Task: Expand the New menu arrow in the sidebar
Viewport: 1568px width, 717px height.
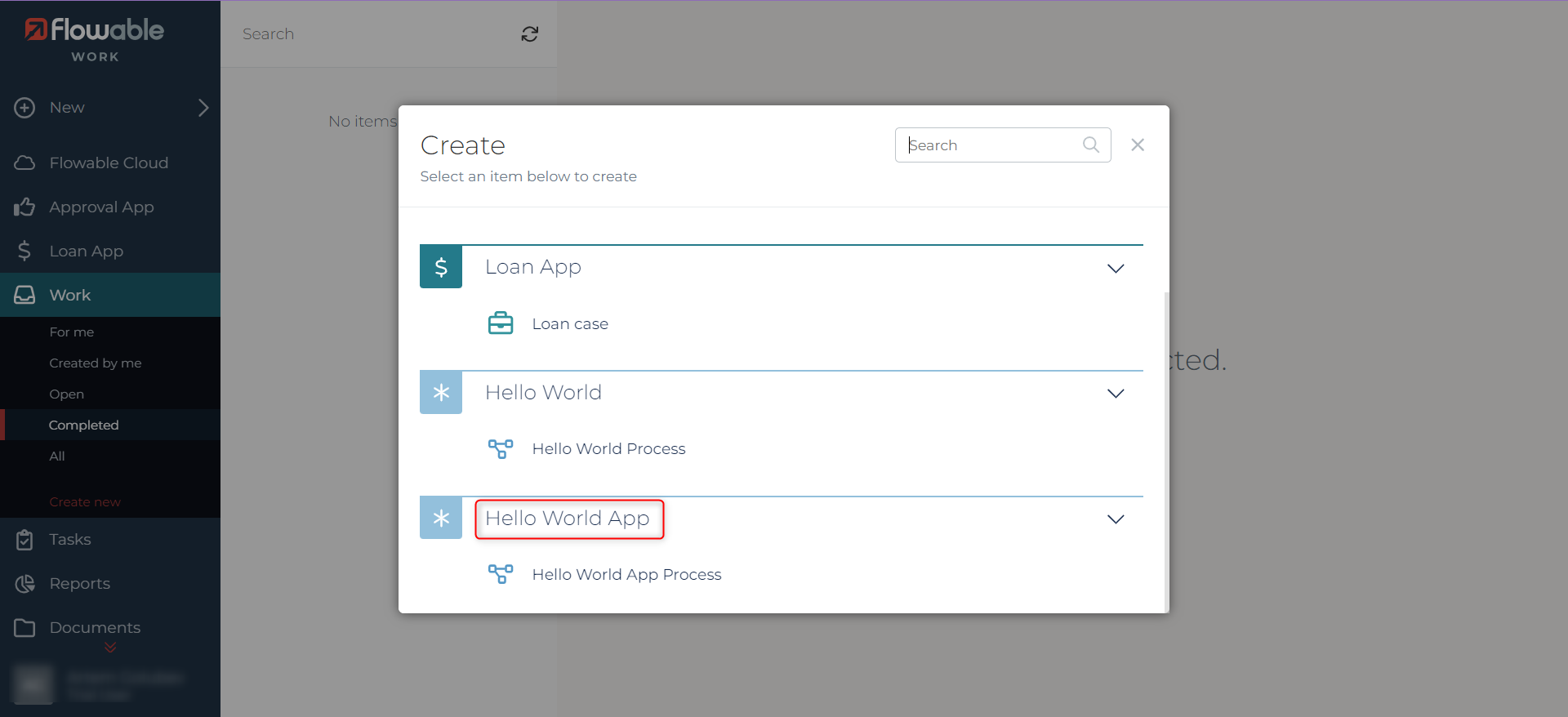Action: pyautogui.click(x=203, y=108)
